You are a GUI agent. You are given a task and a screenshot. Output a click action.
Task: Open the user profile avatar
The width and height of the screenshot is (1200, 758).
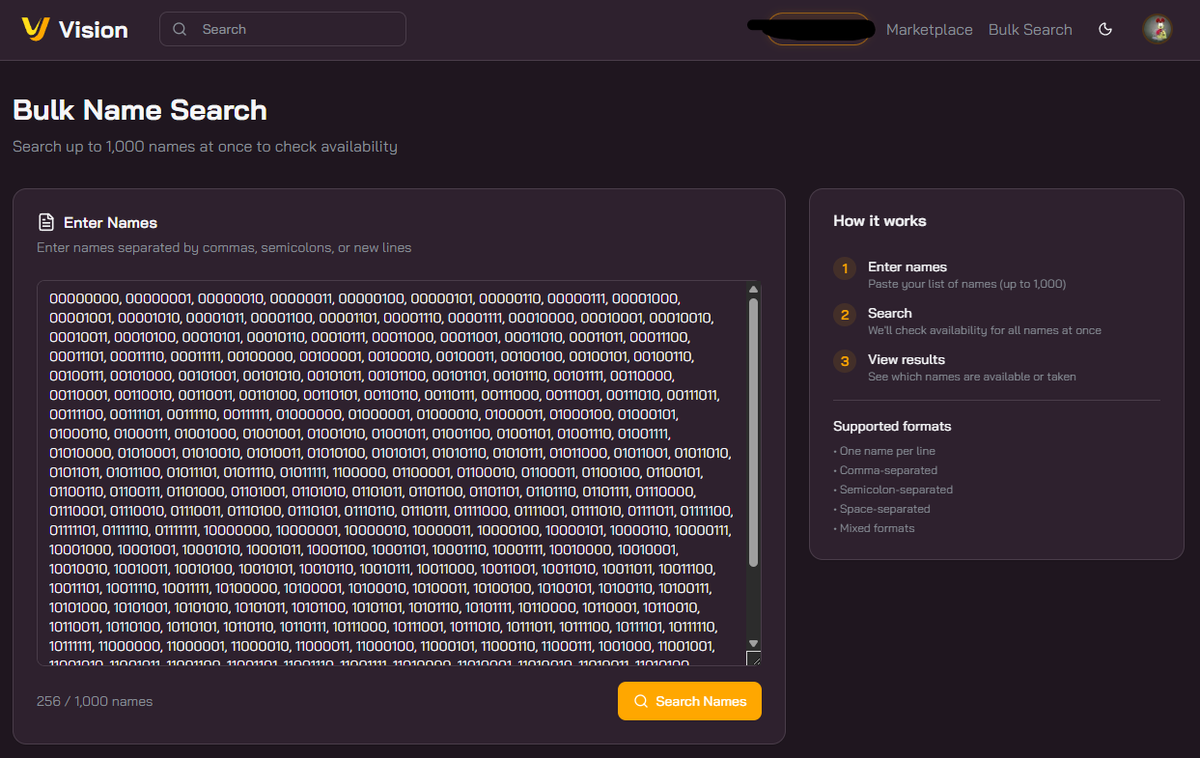[x=1157, y=29]
